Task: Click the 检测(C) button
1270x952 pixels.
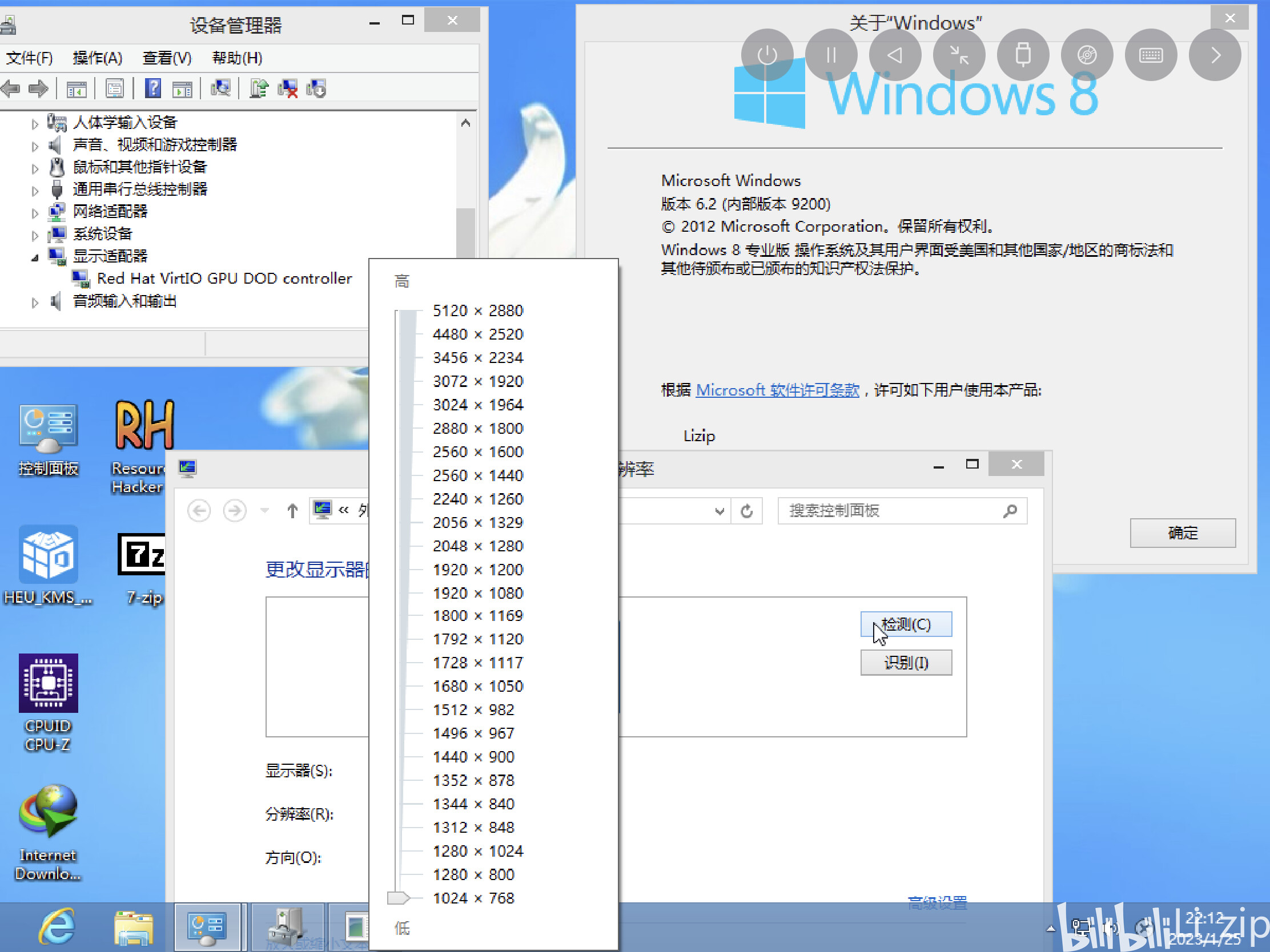Action: click(x=906, y=624)
